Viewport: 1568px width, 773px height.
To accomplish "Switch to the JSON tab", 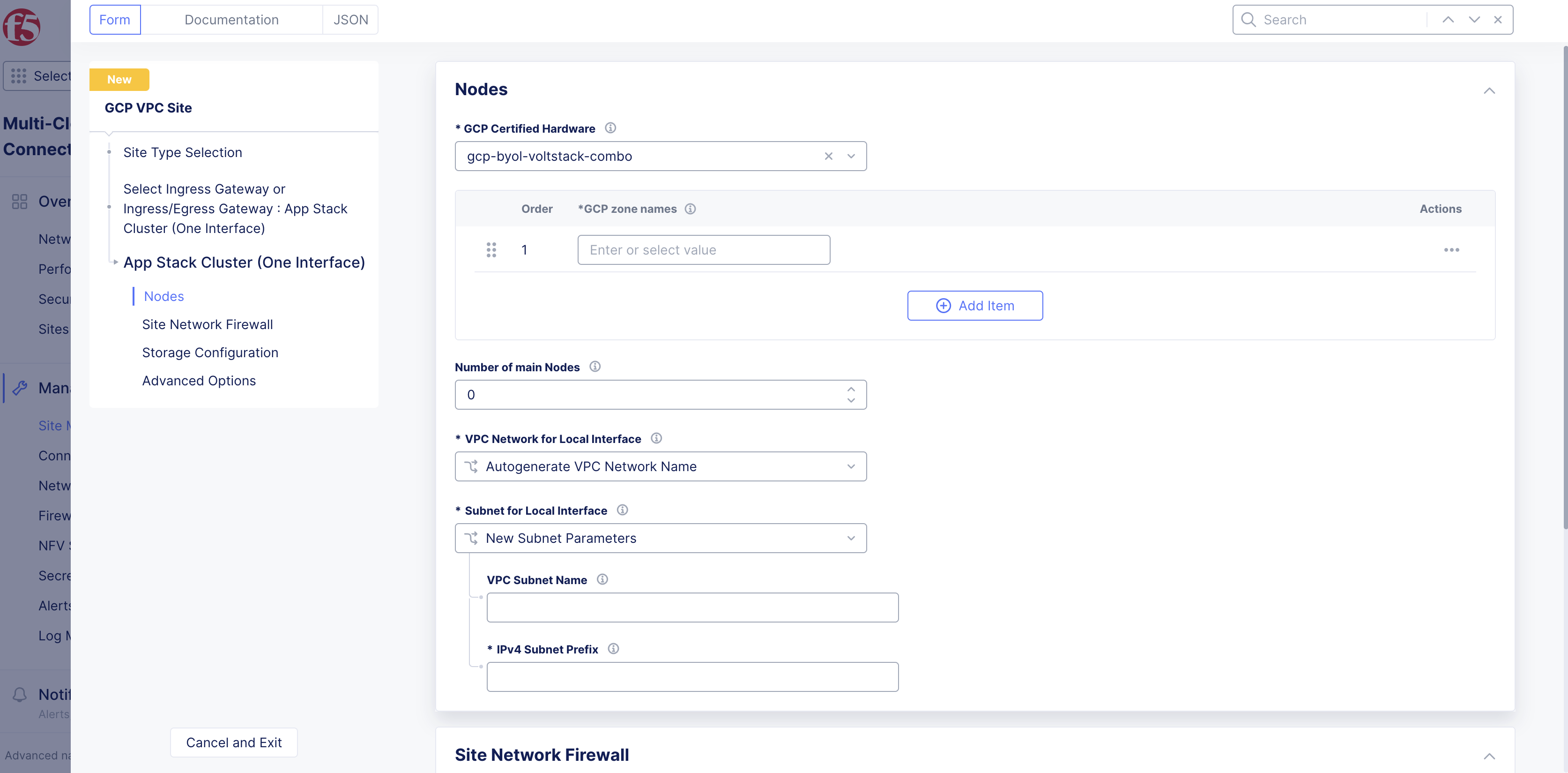I will click(350, 20).
